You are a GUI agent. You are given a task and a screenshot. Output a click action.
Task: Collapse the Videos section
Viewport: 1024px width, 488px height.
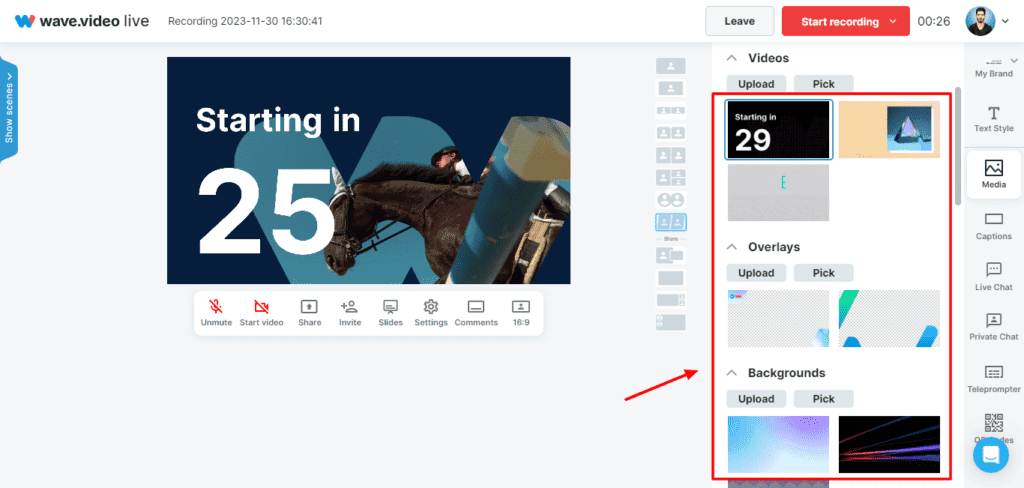(732, 58)
